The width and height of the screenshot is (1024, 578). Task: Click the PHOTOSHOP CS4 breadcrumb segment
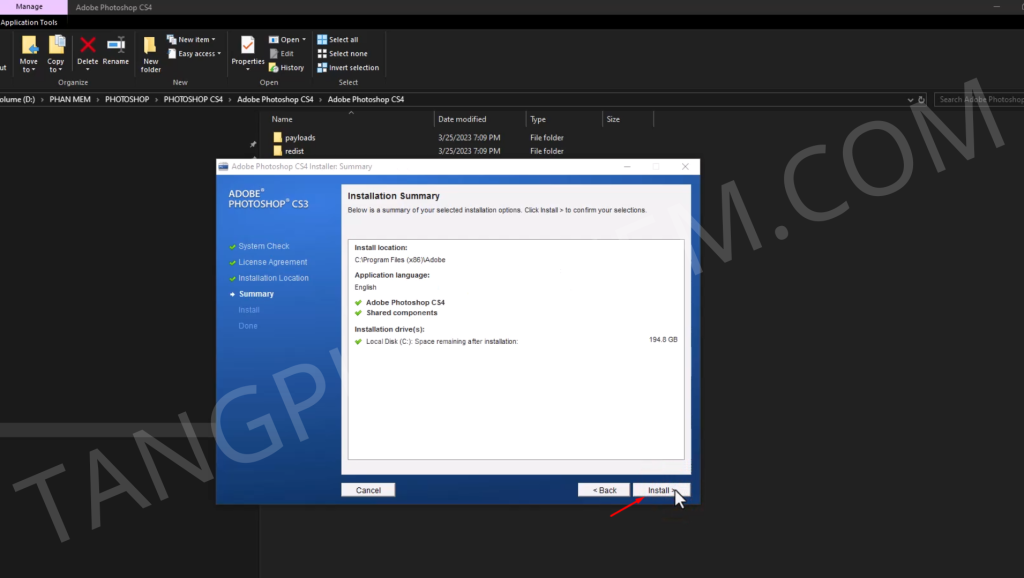193,100
